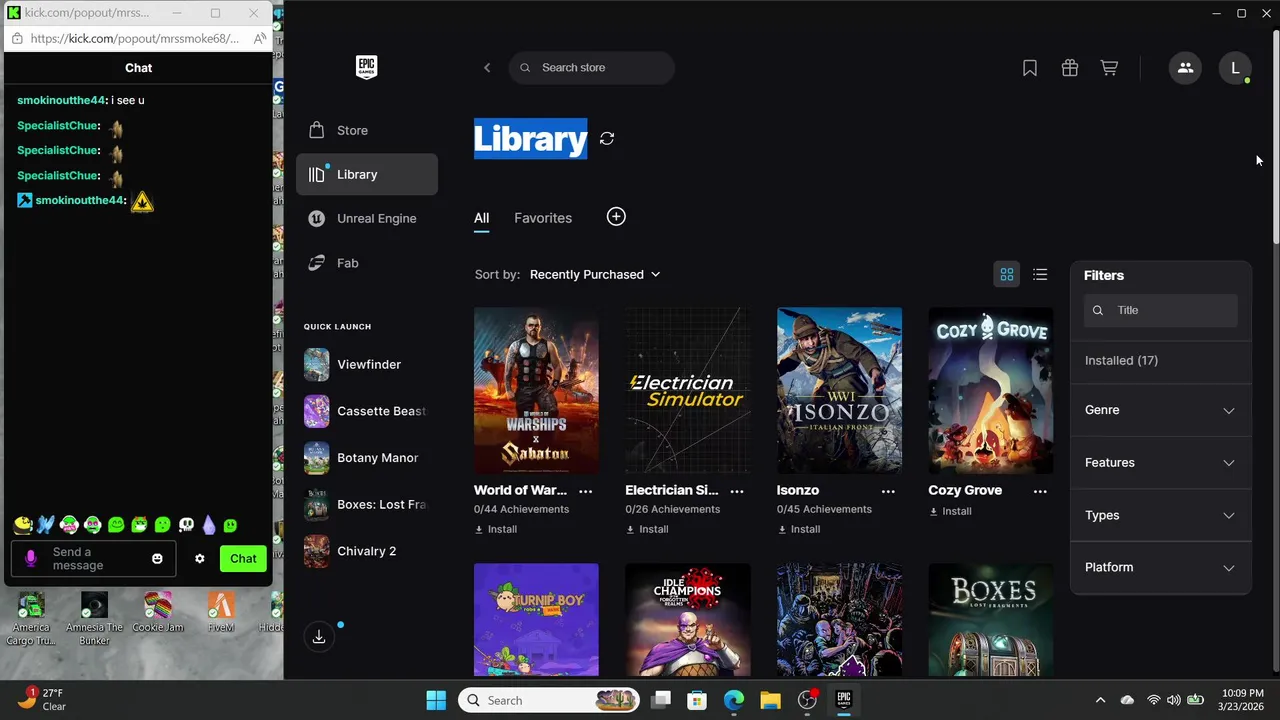The width and height of the screenshot is (1280, 720).
Task: Open the emoji picker in Kick chat
Action: [x=157, y=559]
